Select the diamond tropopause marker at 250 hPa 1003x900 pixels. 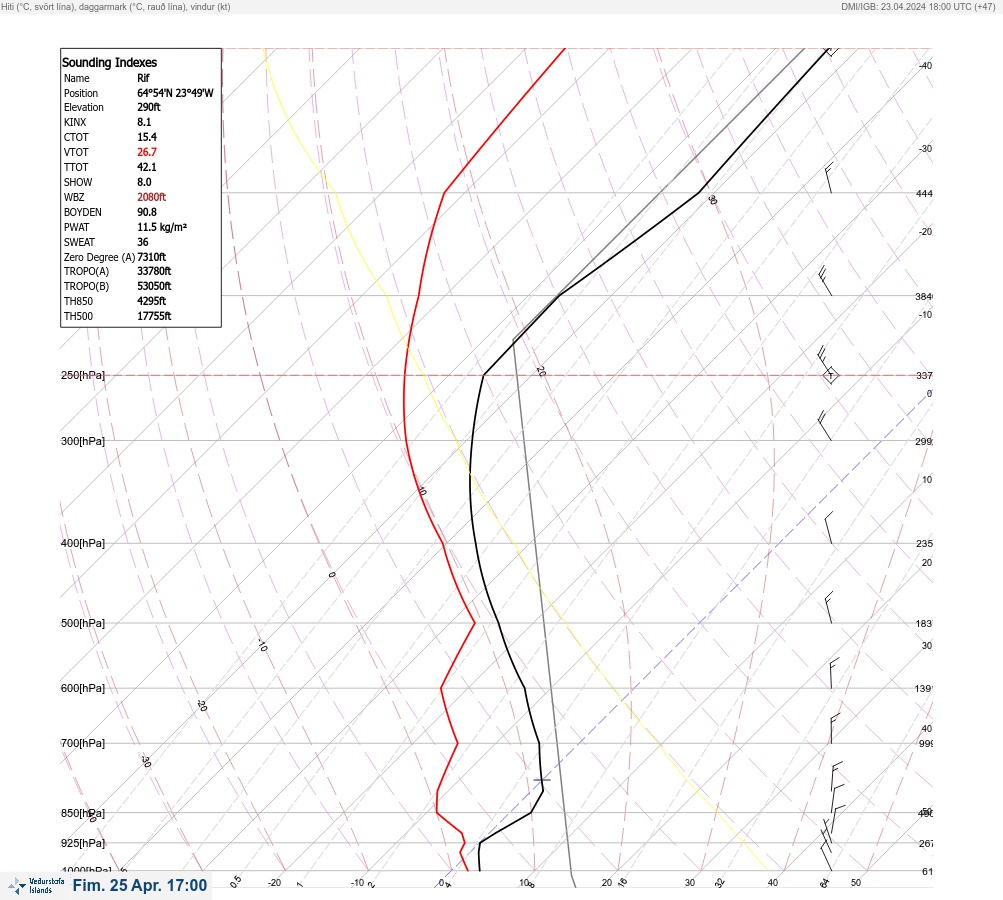830,375
